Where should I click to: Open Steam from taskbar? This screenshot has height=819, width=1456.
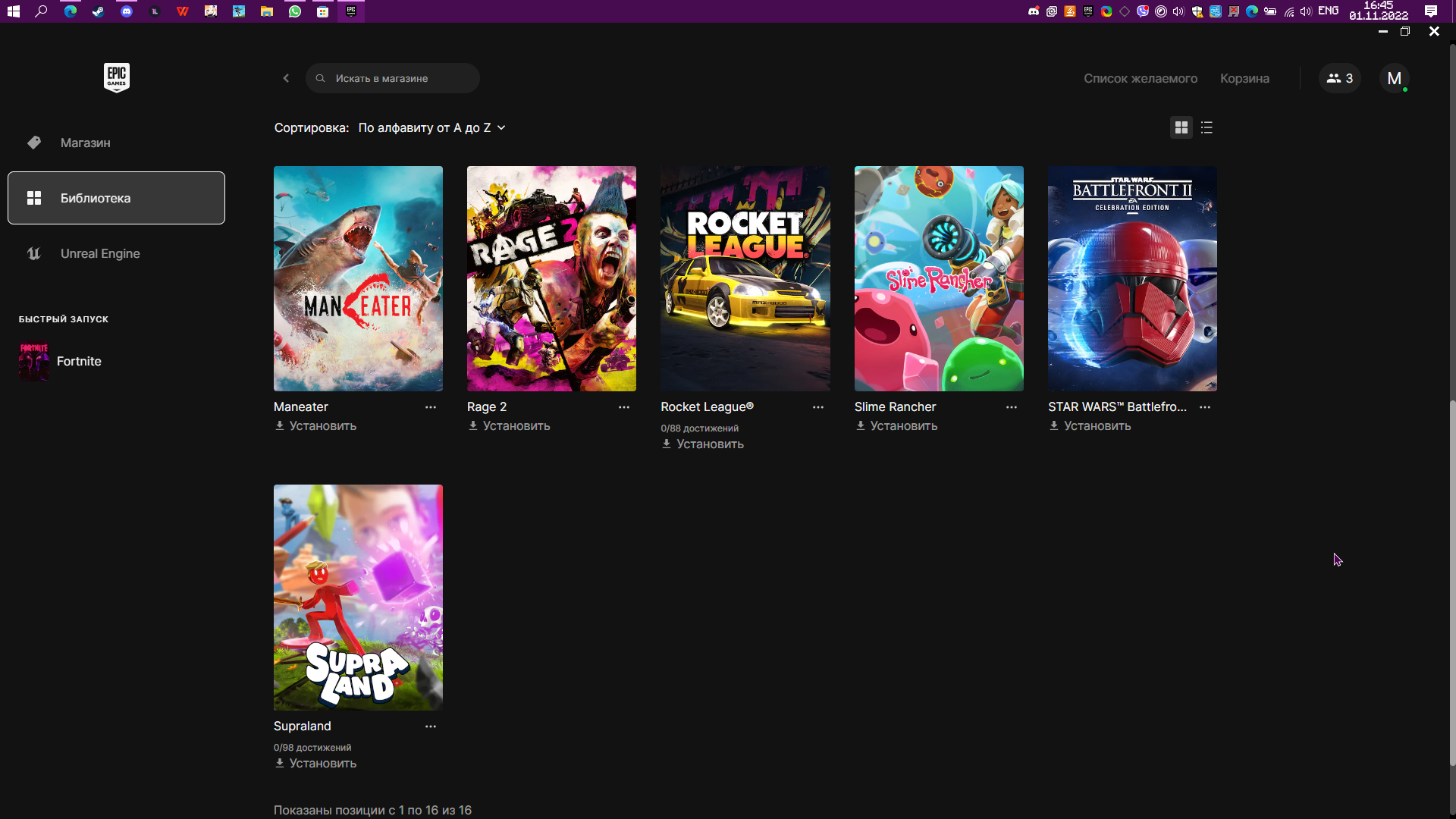click(x=99, y=11)
